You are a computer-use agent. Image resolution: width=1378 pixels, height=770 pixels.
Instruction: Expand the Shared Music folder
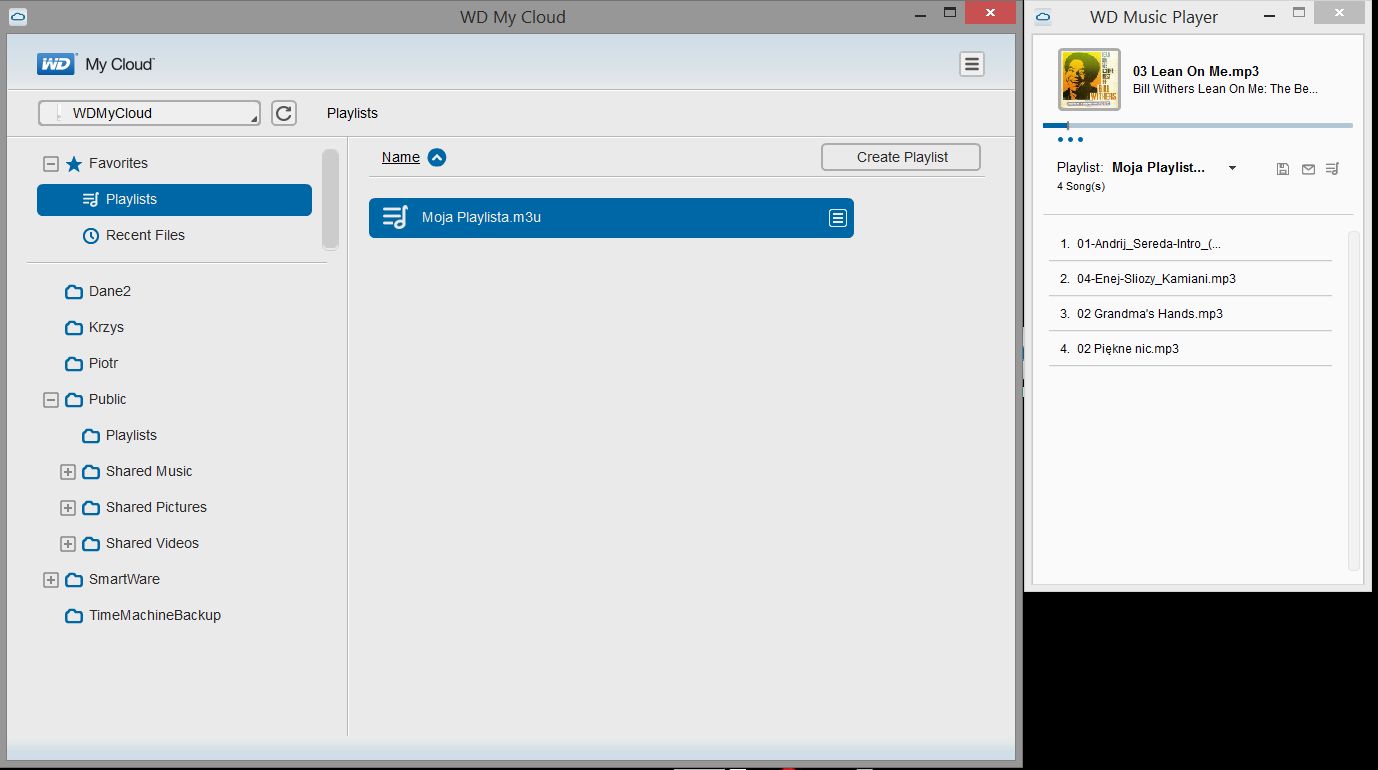68,472
